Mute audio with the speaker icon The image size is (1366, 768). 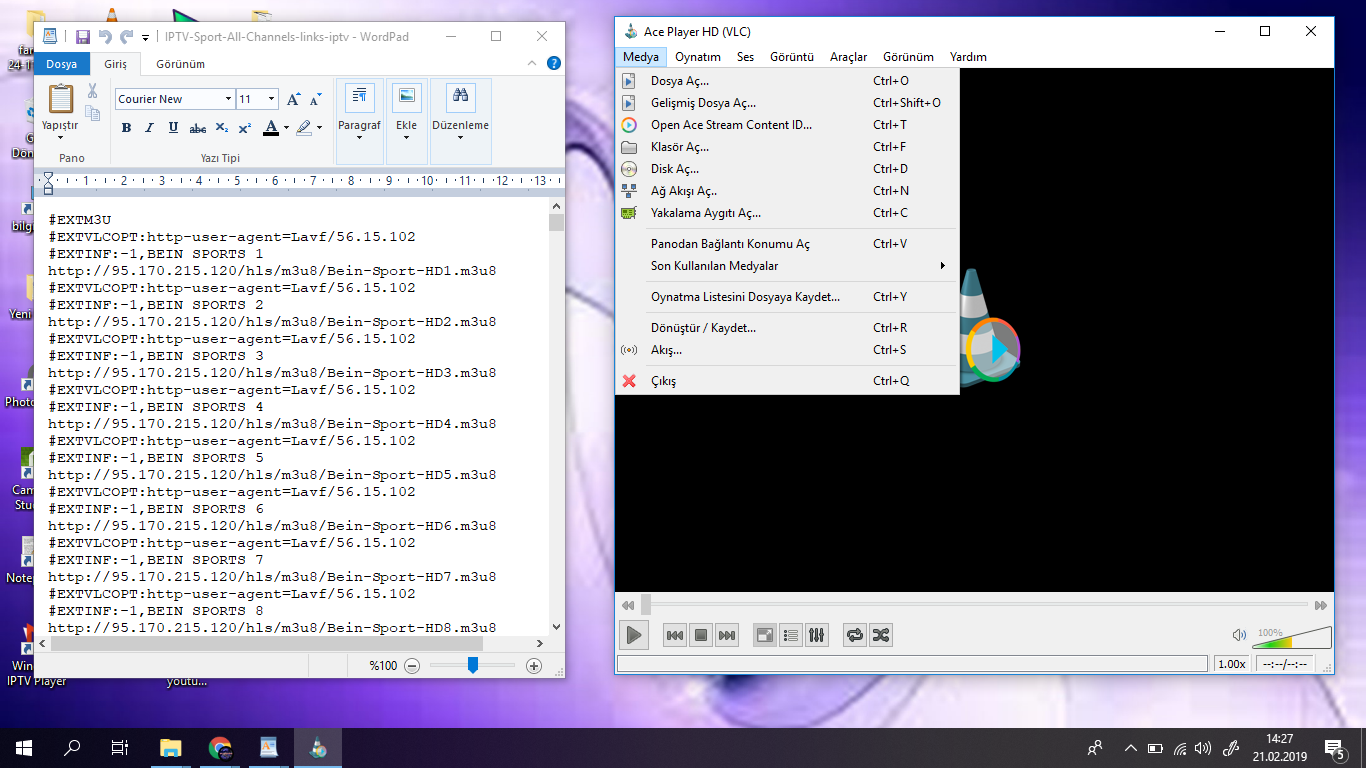point(1239,635)
